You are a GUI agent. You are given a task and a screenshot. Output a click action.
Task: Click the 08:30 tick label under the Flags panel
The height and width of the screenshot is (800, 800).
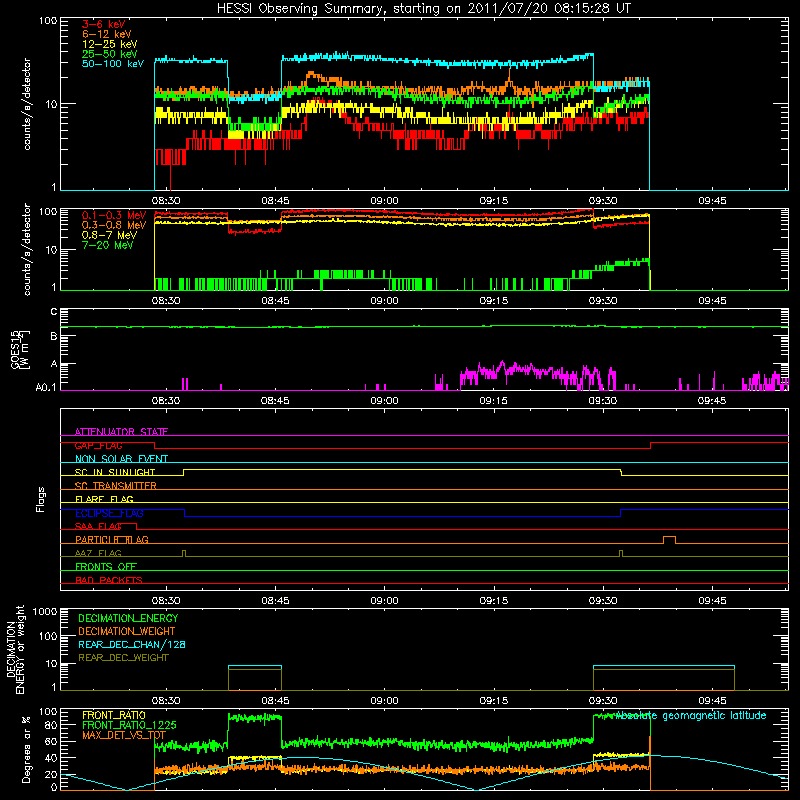click(166, 601)
